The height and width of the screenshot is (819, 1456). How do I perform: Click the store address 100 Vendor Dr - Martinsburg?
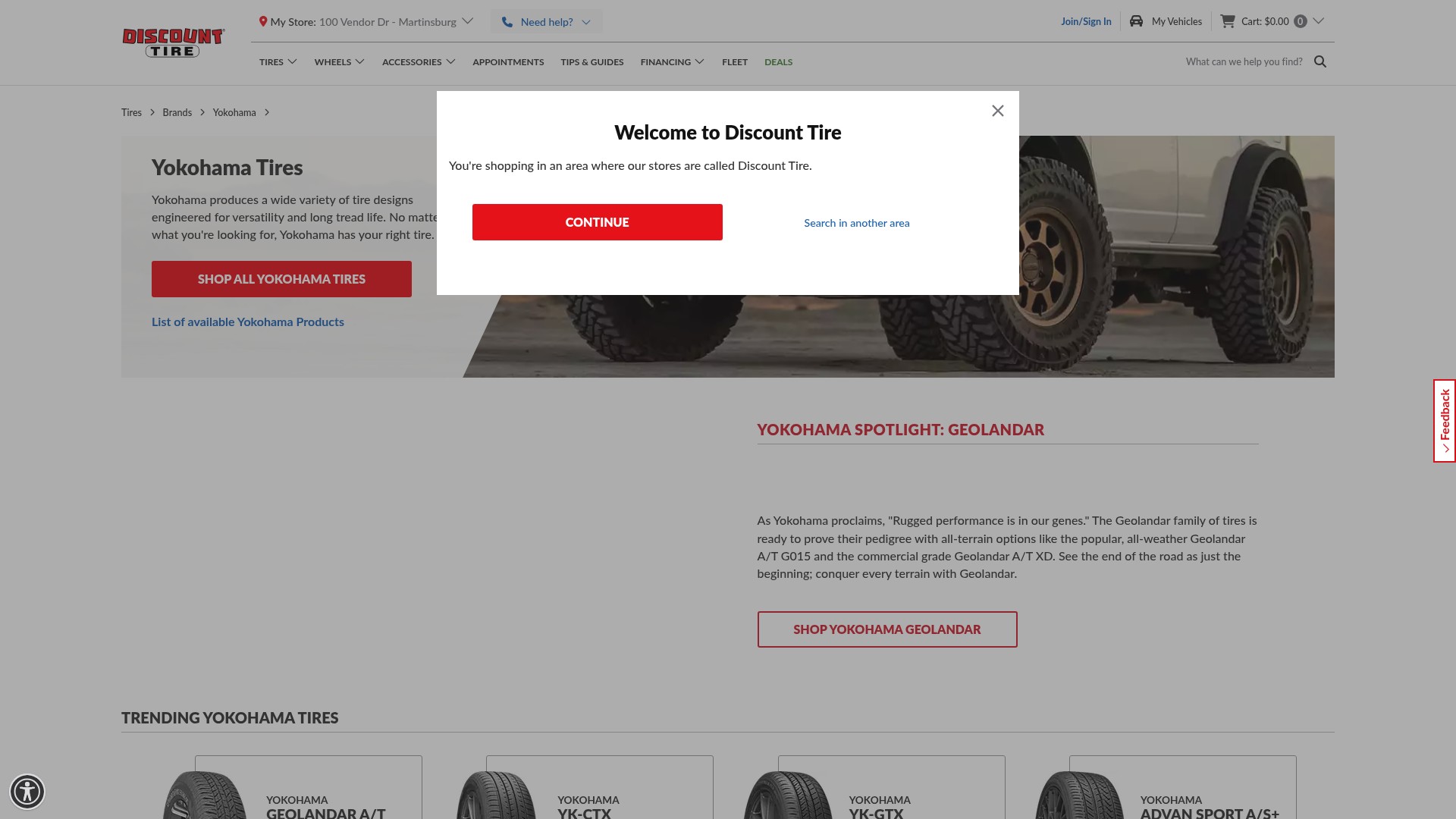click(388, 22)
